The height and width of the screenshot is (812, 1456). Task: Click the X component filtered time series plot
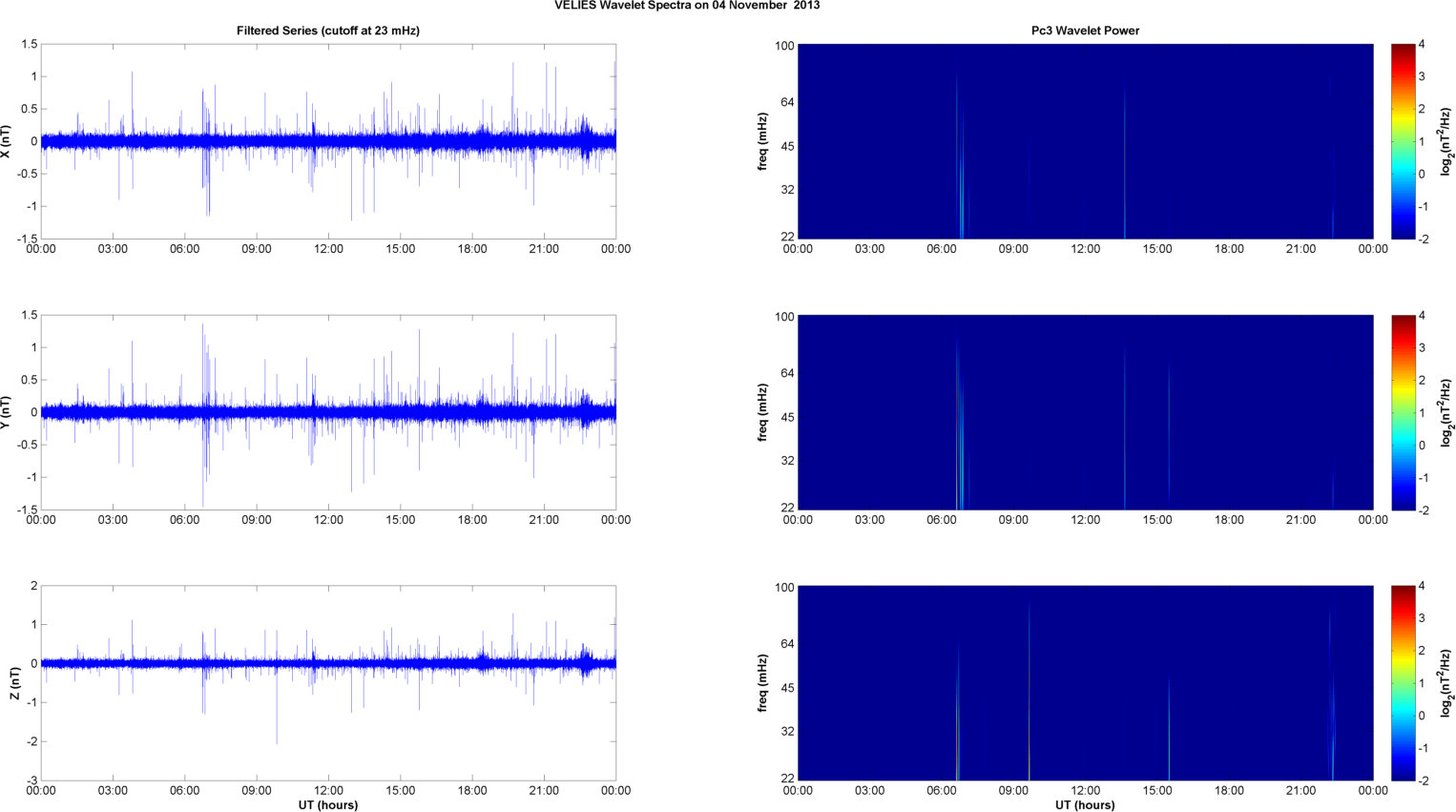(x=328, y=141)
